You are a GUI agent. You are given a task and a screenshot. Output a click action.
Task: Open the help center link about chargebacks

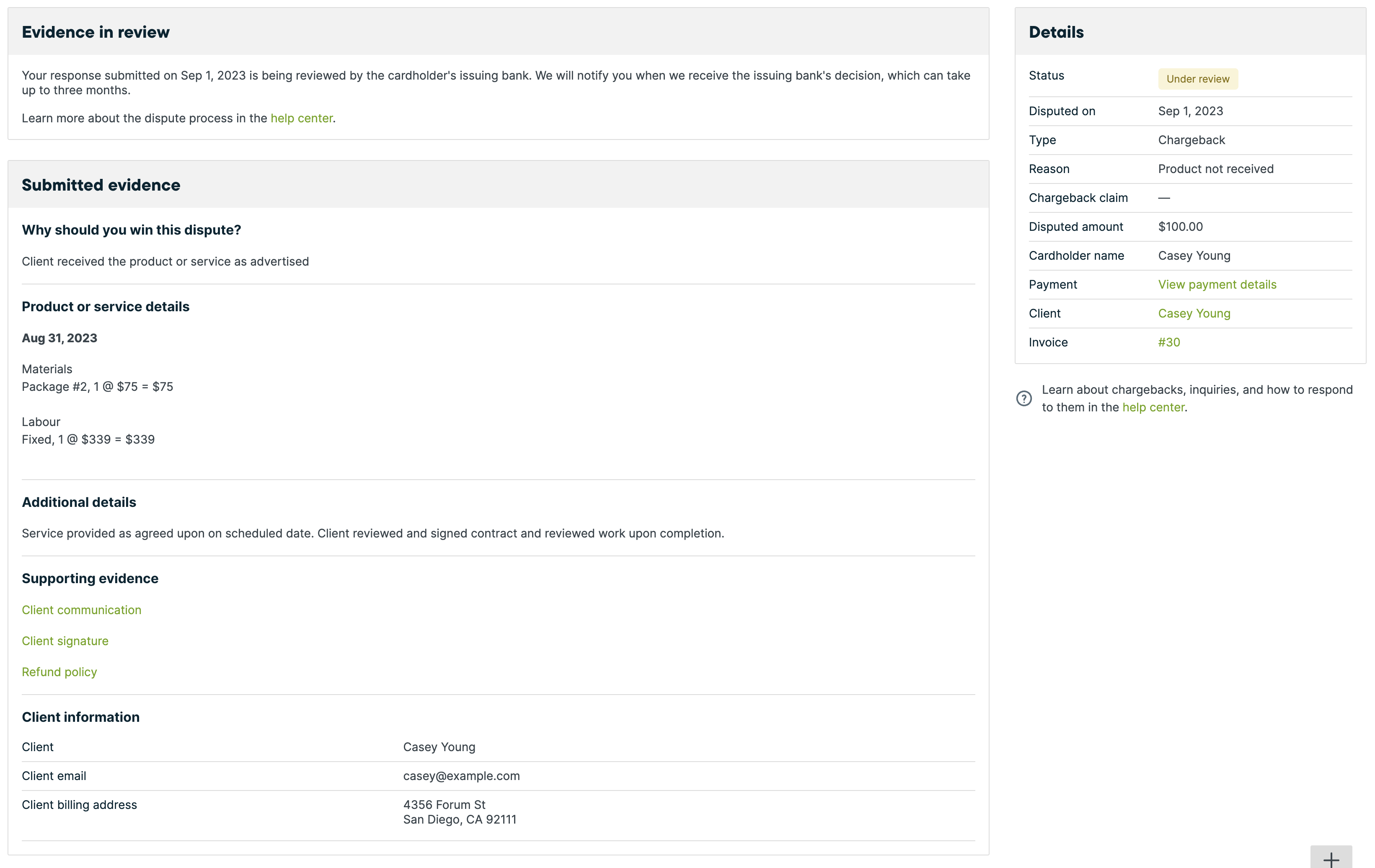1153,407
